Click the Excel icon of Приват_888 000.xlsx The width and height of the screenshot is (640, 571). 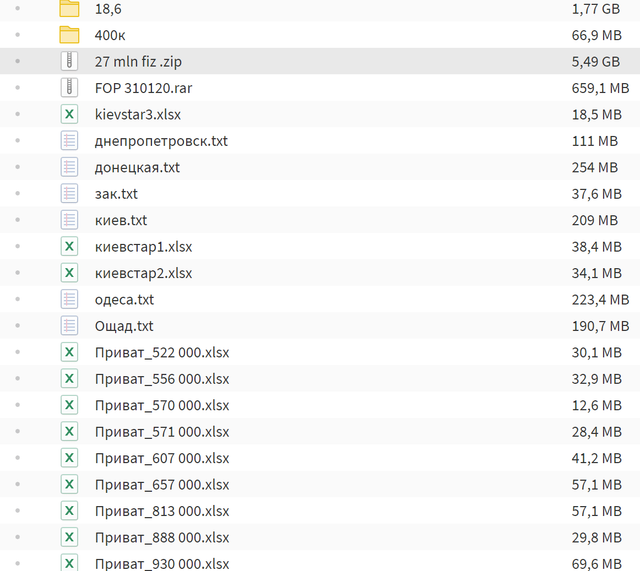coord(69,537)
